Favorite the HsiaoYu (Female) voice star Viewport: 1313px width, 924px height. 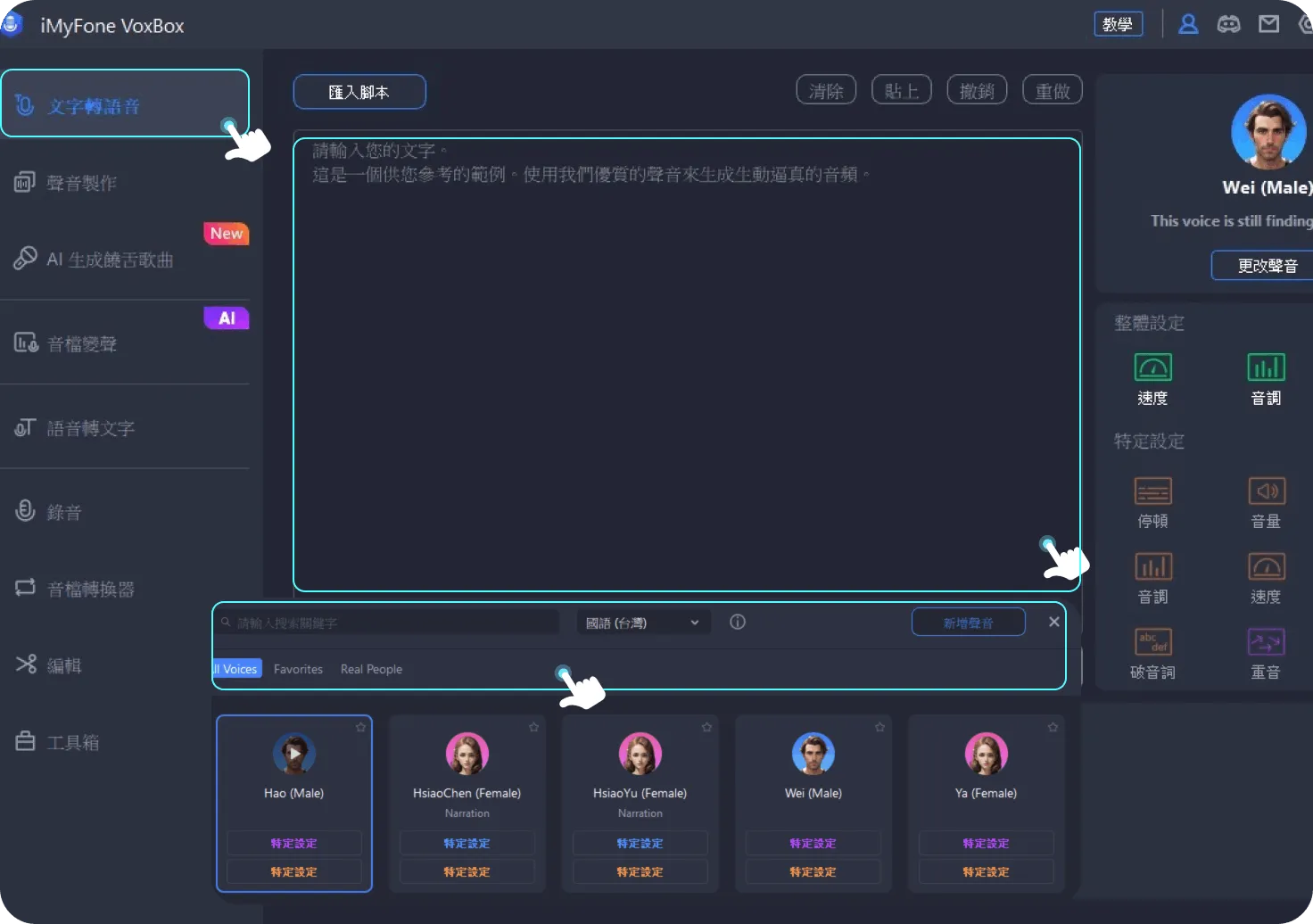click(706, 727)
